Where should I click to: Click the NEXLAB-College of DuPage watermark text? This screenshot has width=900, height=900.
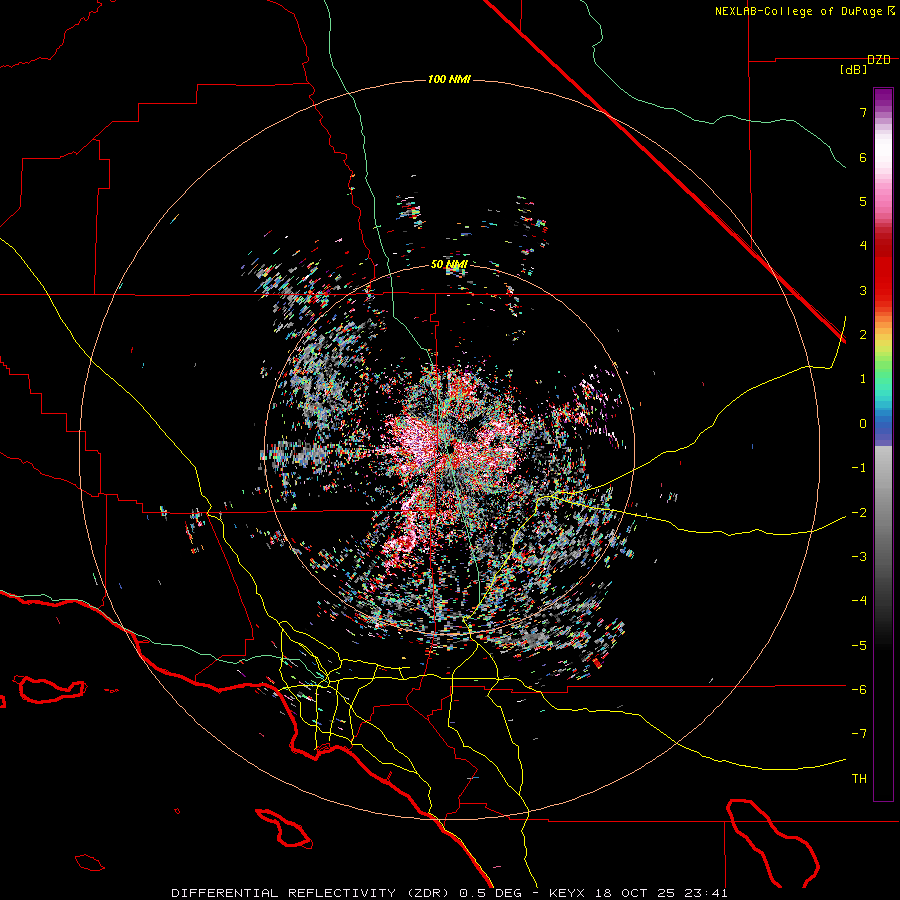pyautogui.click(x=805, y=11)
